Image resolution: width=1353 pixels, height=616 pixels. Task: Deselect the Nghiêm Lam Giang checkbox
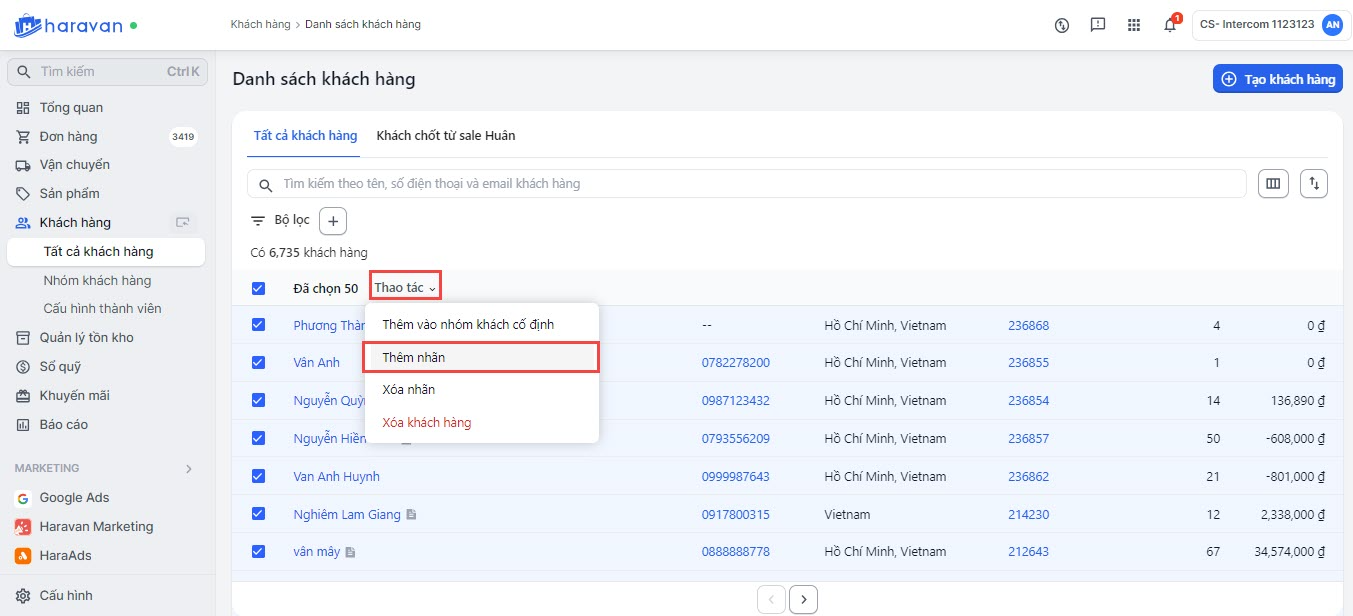259,514
